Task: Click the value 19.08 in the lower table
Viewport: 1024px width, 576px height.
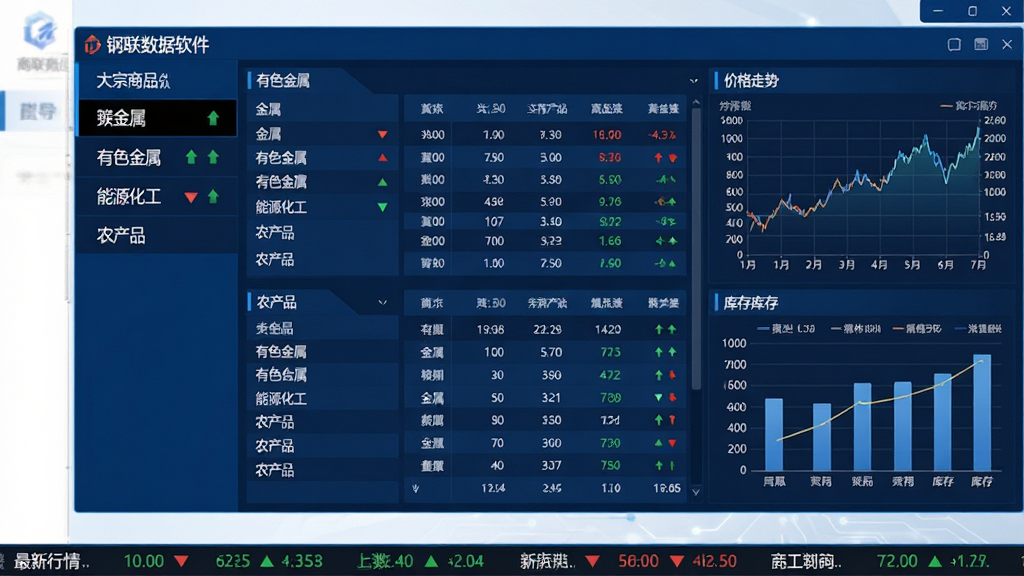Action: (490, 330)
